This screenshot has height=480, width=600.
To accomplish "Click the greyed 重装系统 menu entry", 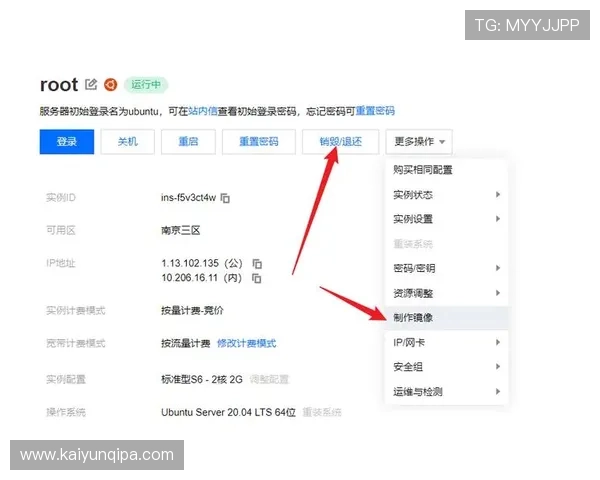I will [447, 244].
